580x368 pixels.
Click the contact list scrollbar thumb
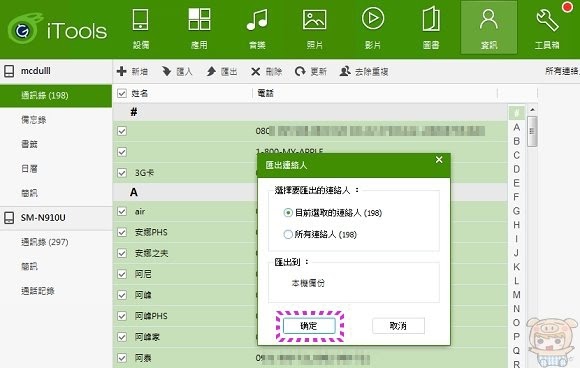[532, 132]
